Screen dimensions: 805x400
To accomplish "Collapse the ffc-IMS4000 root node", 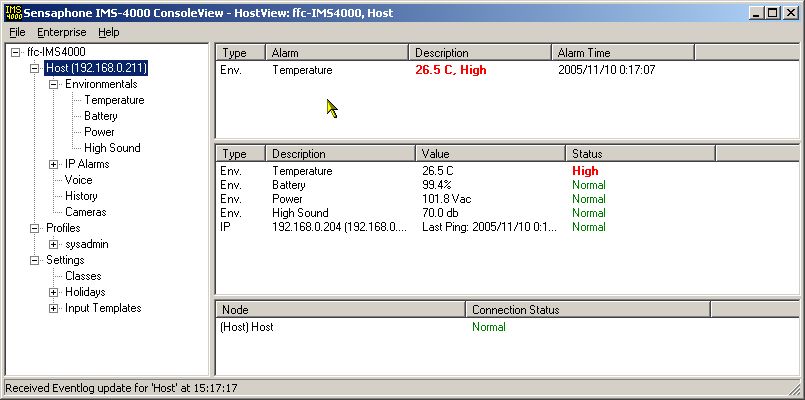I will click(15, 52).
